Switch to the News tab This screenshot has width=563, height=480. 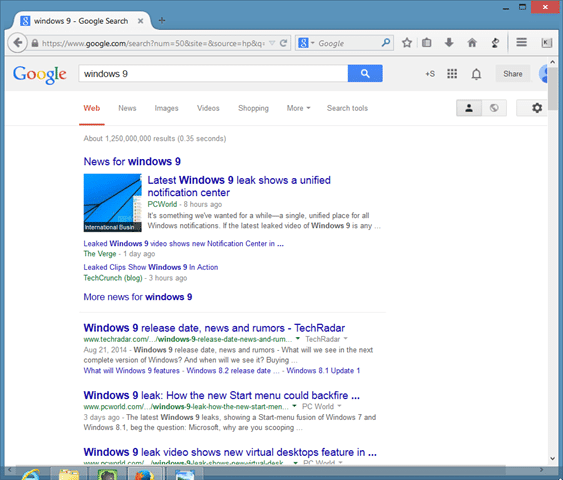click(127, 108)
